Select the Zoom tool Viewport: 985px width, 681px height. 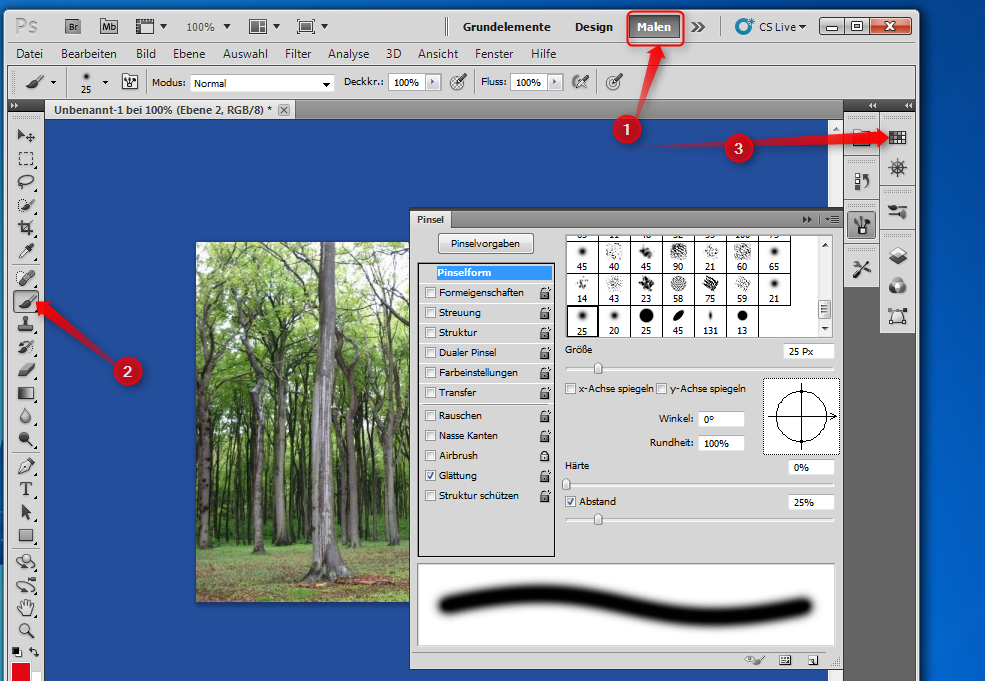click(25, 631)
